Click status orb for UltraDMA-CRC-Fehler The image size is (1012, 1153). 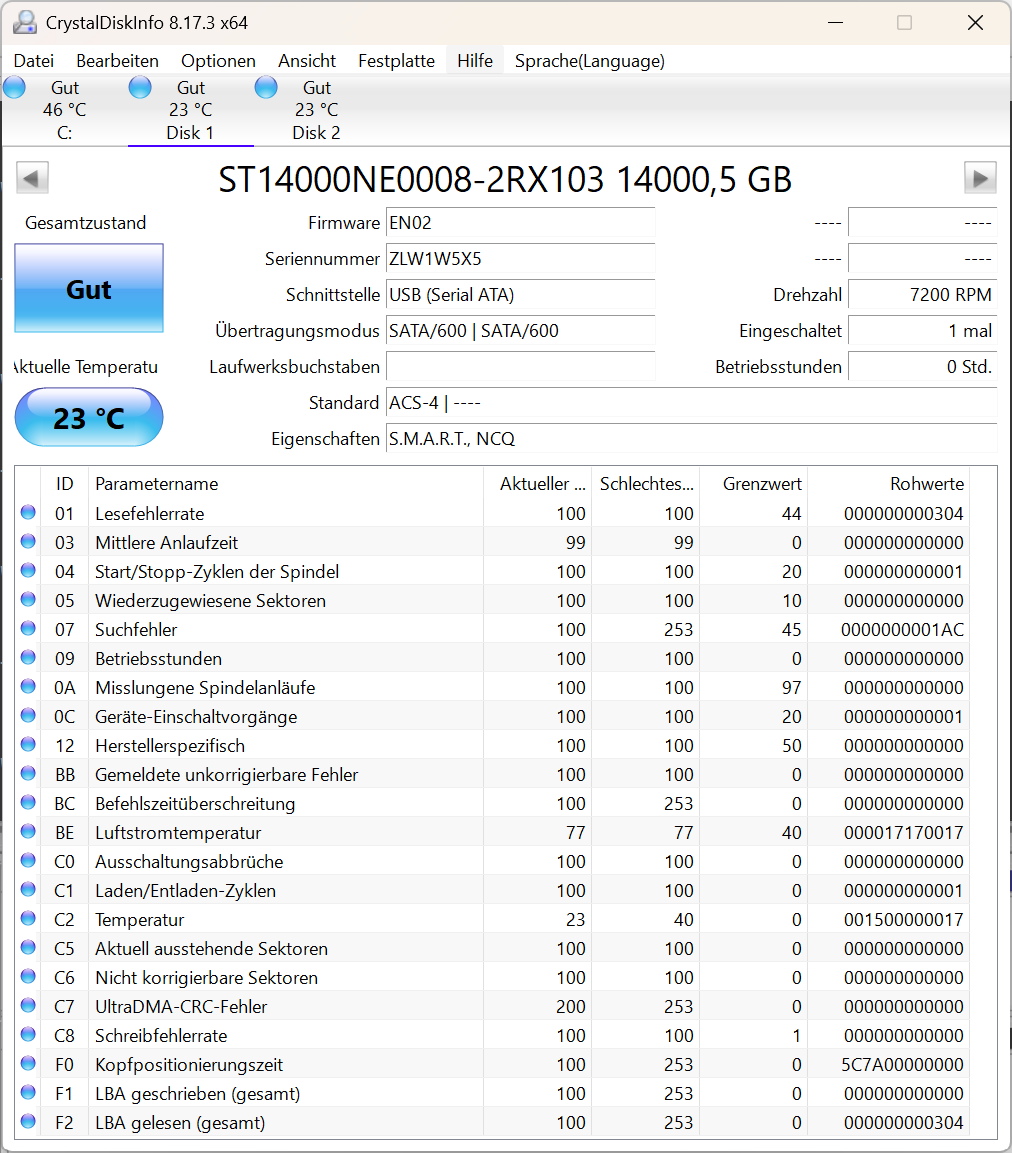click(x=28, y=1005)
